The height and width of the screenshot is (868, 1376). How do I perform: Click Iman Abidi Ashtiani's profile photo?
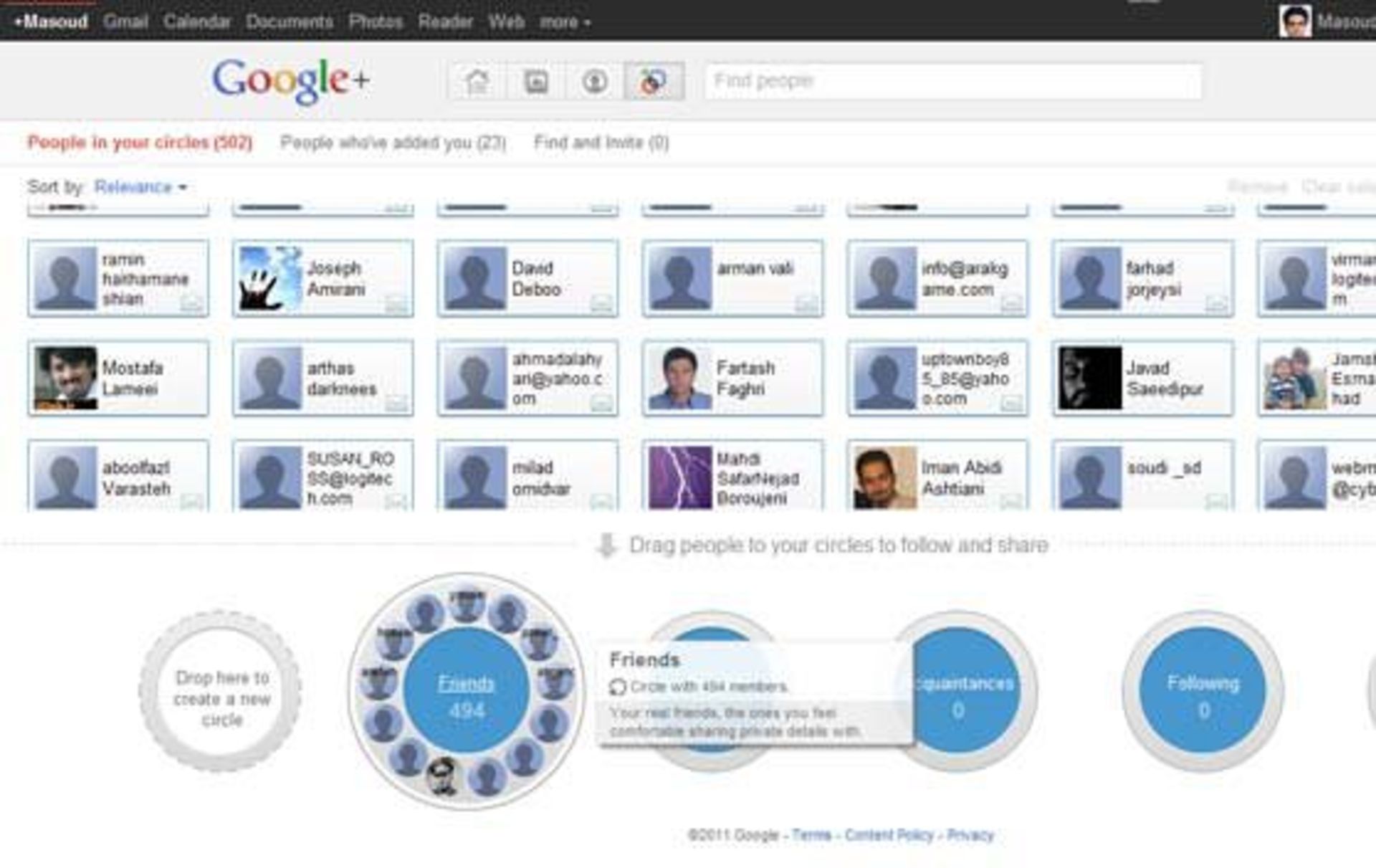(885, 477)
